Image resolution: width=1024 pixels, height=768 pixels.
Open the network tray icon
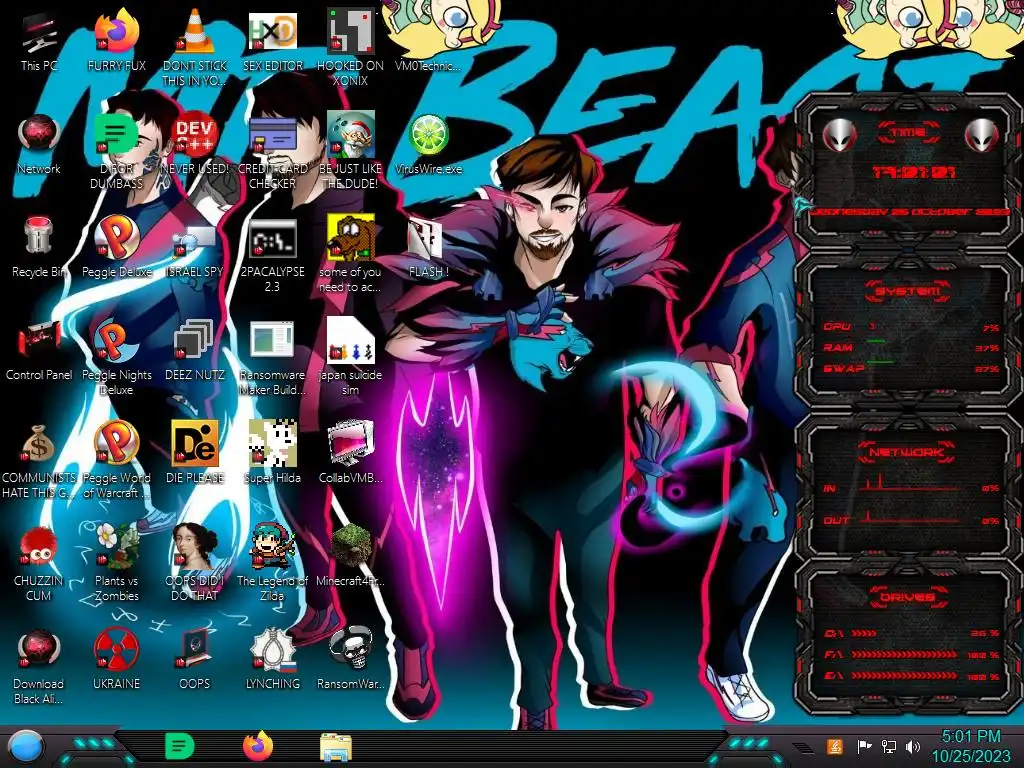888,746
